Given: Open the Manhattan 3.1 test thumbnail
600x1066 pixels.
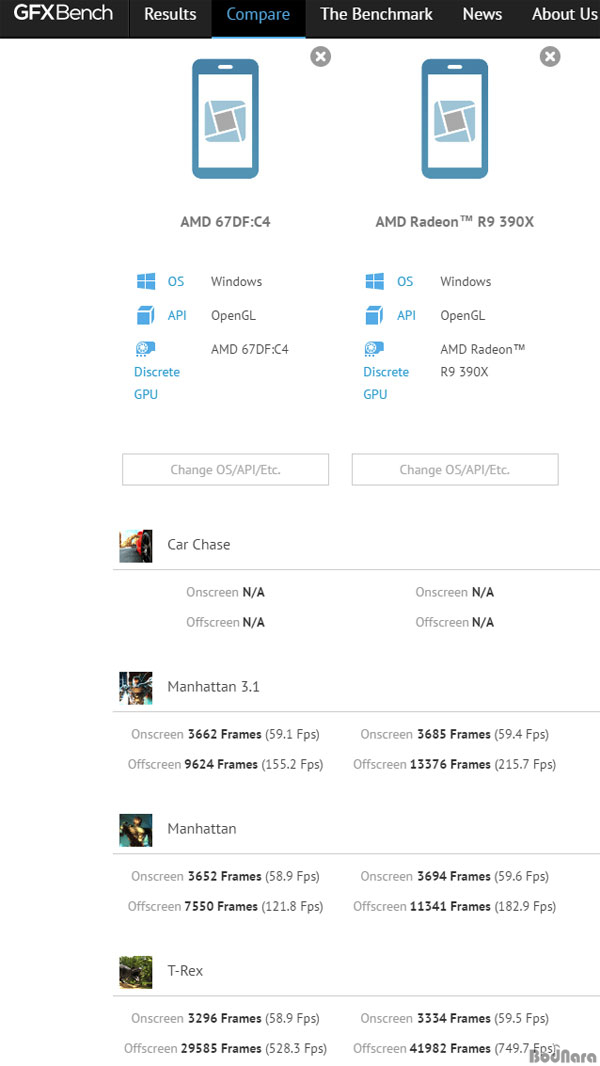Looking at the screenshot, I should [136, 687].
